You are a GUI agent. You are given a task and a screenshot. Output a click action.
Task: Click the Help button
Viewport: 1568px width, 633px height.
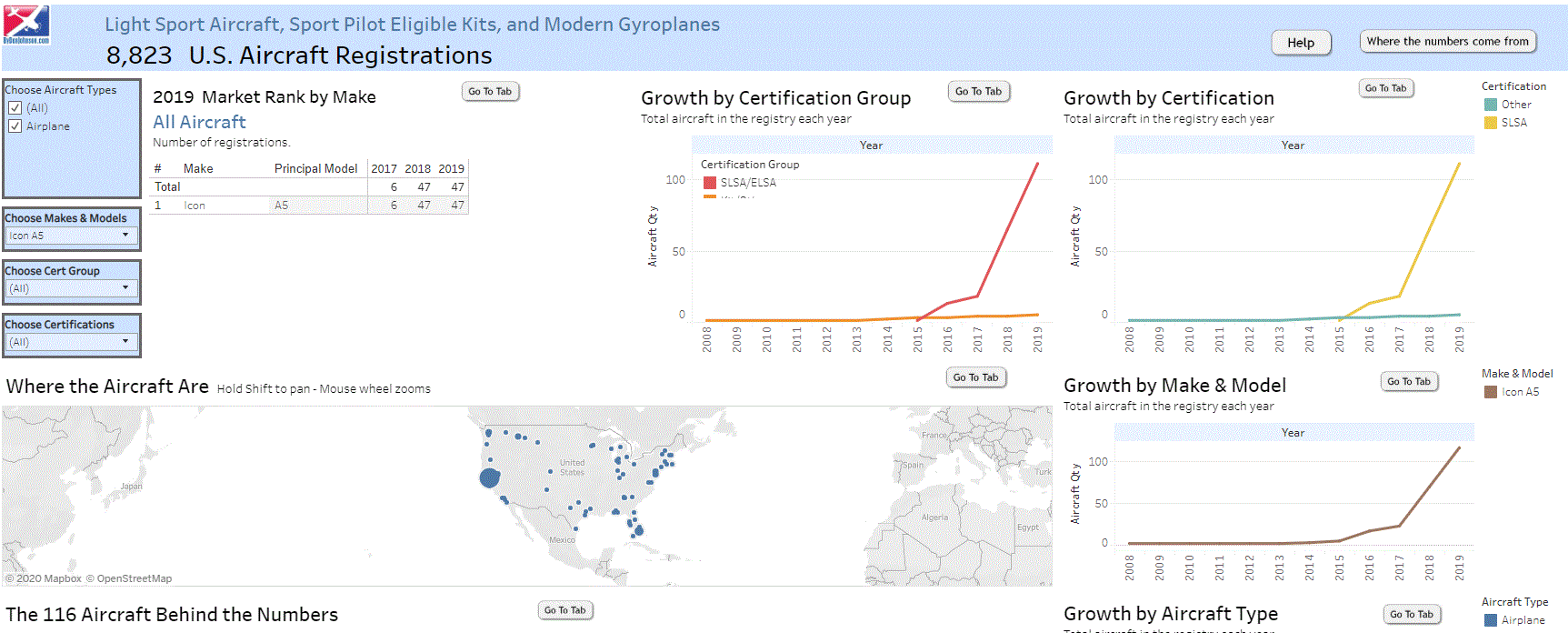tap(1300, 43)
